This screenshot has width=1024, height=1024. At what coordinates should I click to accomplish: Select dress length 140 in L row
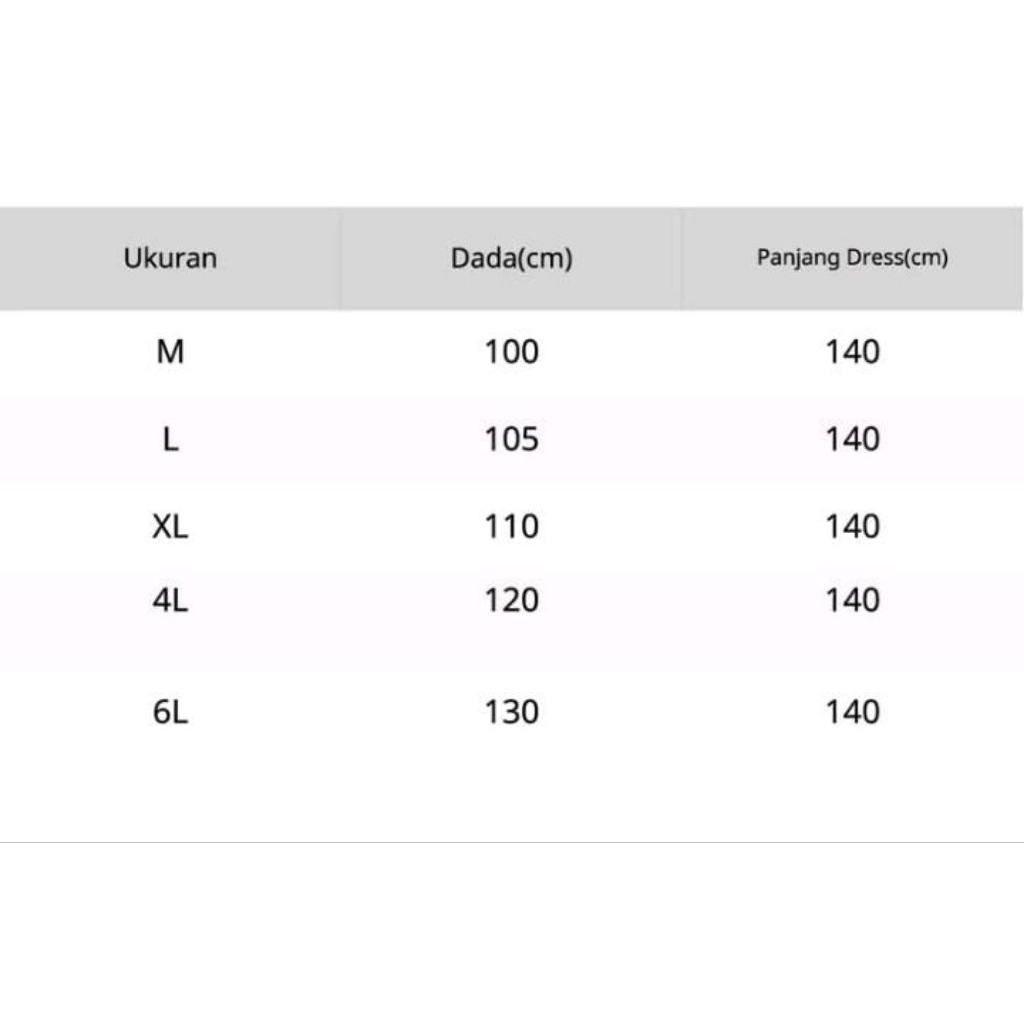tap(852, 439)
